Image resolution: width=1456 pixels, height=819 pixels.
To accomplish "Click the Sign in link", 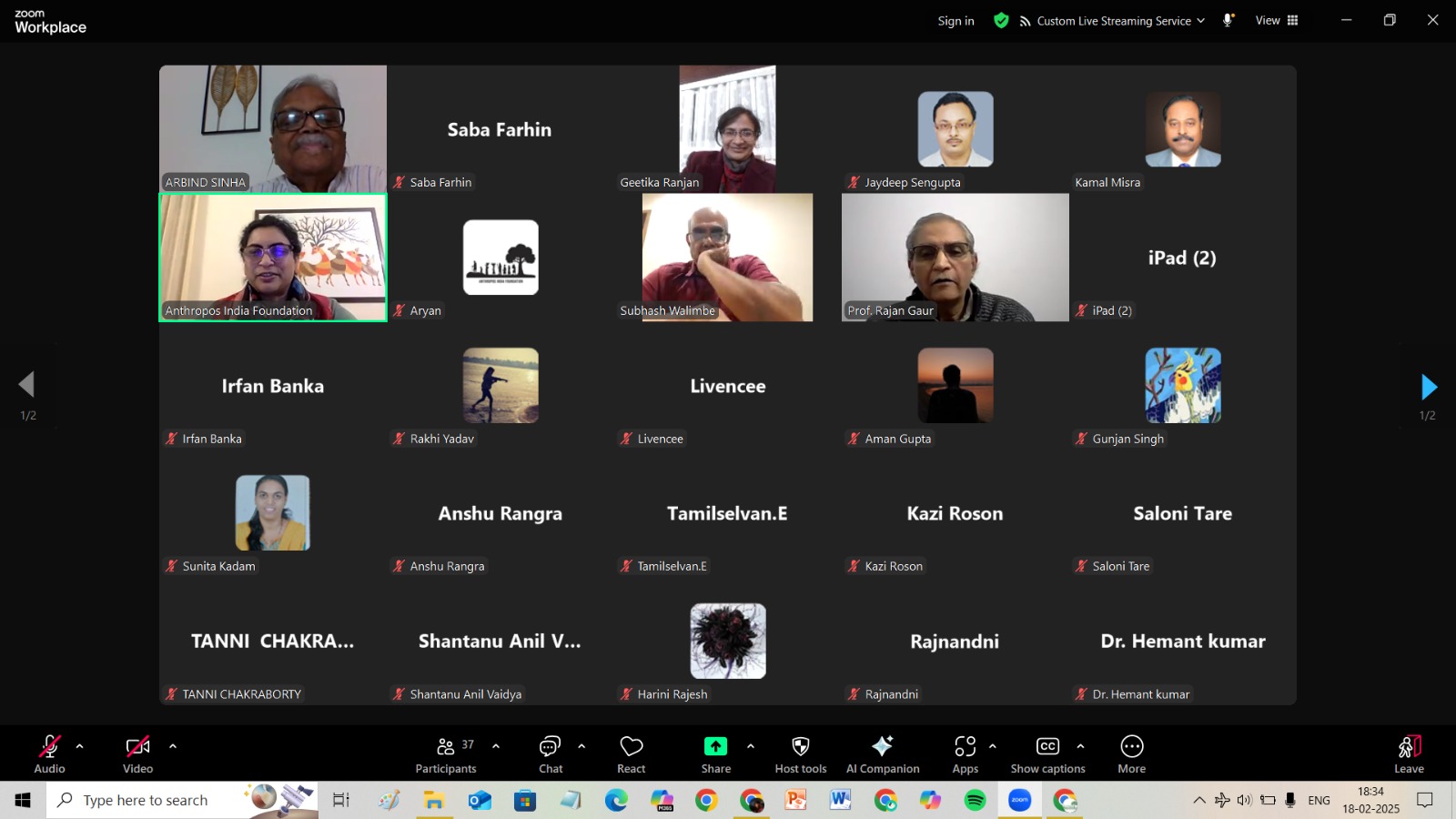I will [955, 21].
